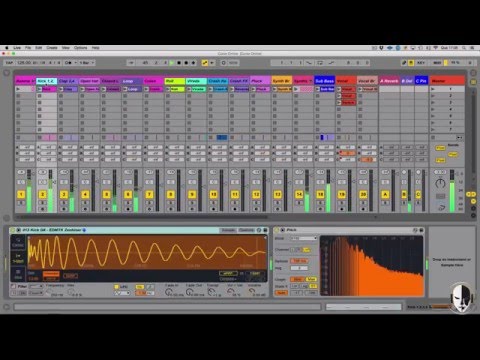The height and width of the screenshot is (360, 480).
Task: Switch to Simpler's Controls tab
Action: 246,230
